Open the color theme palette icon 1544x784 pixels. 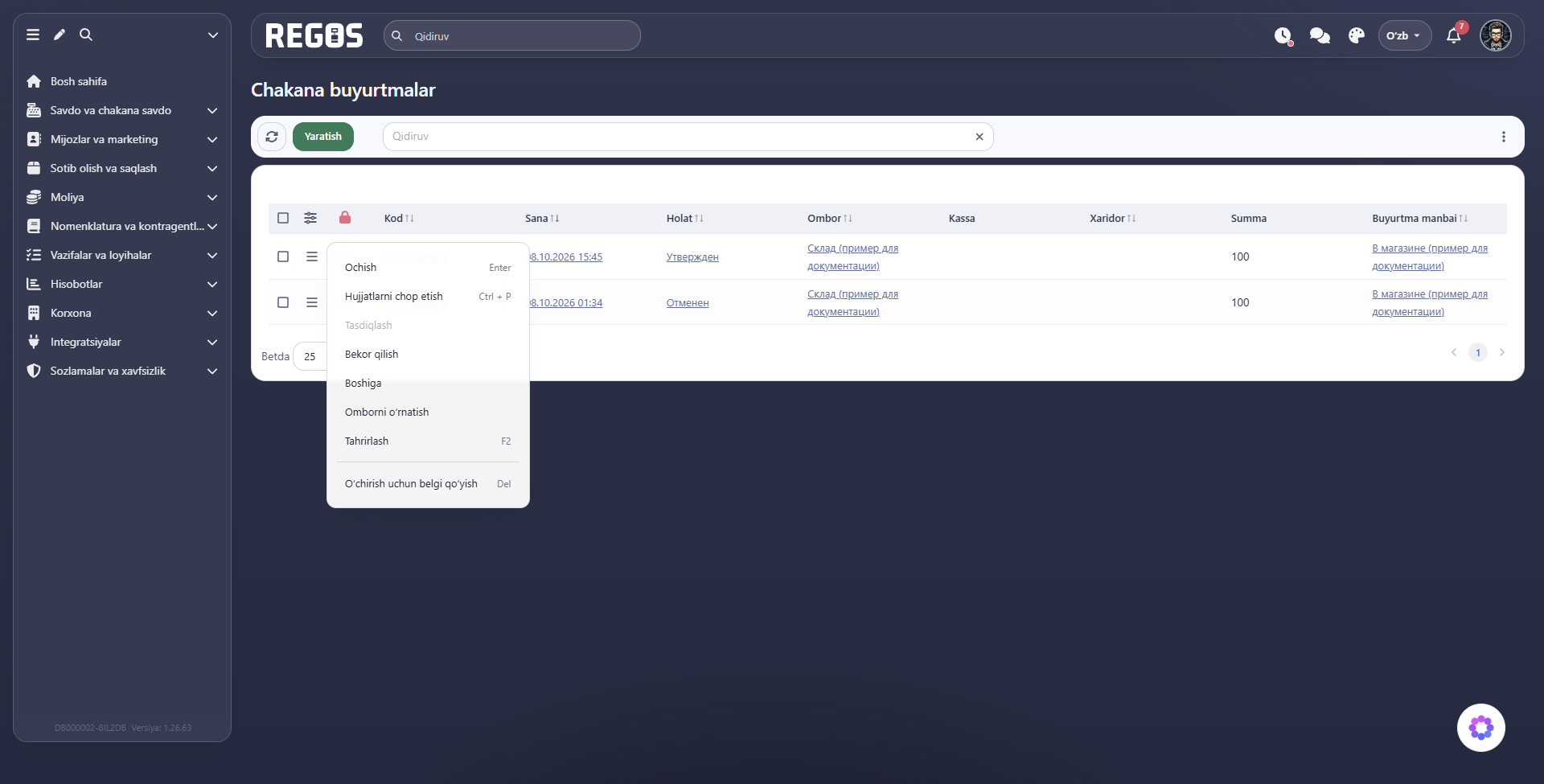[1357, 36]
